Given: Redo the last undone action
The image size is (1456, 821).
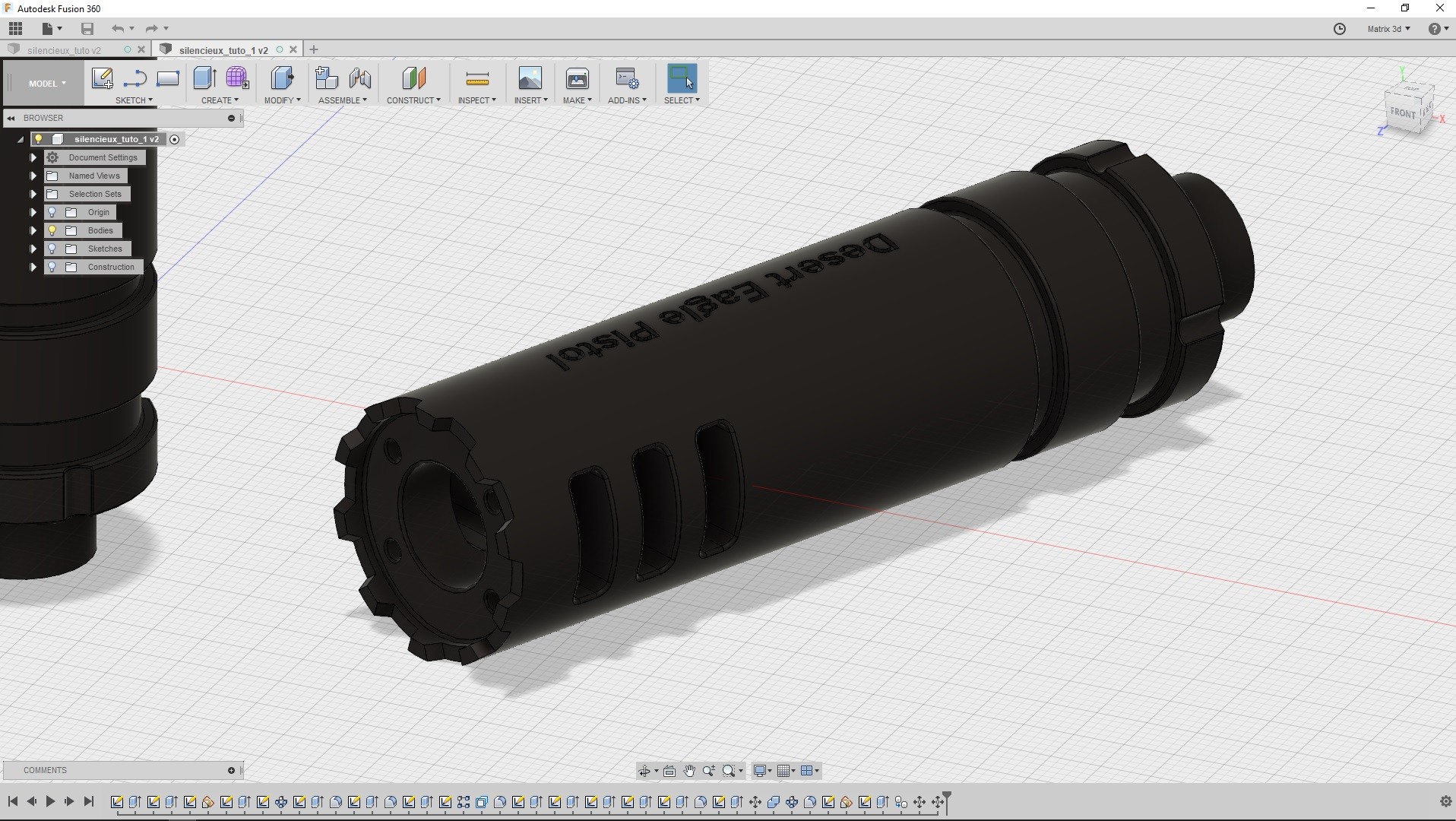Looking at the screenshot, I should [x=151, y=28].
